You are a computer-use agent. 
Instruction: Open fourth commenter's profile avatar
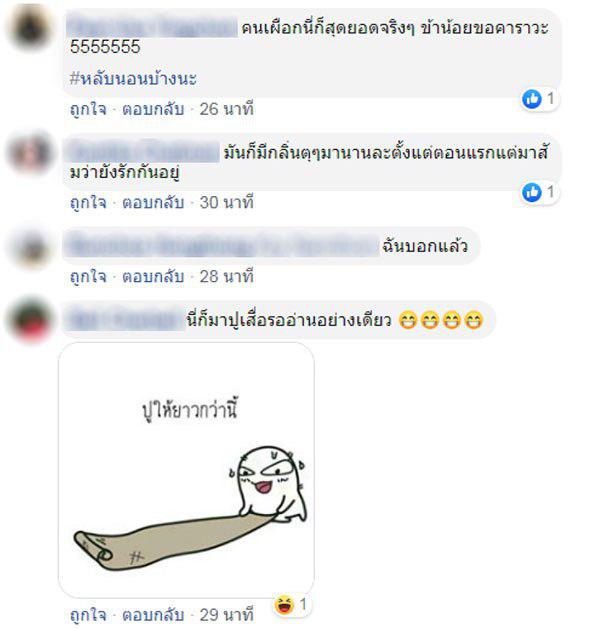pyautogui.click(x=29, y=320)
